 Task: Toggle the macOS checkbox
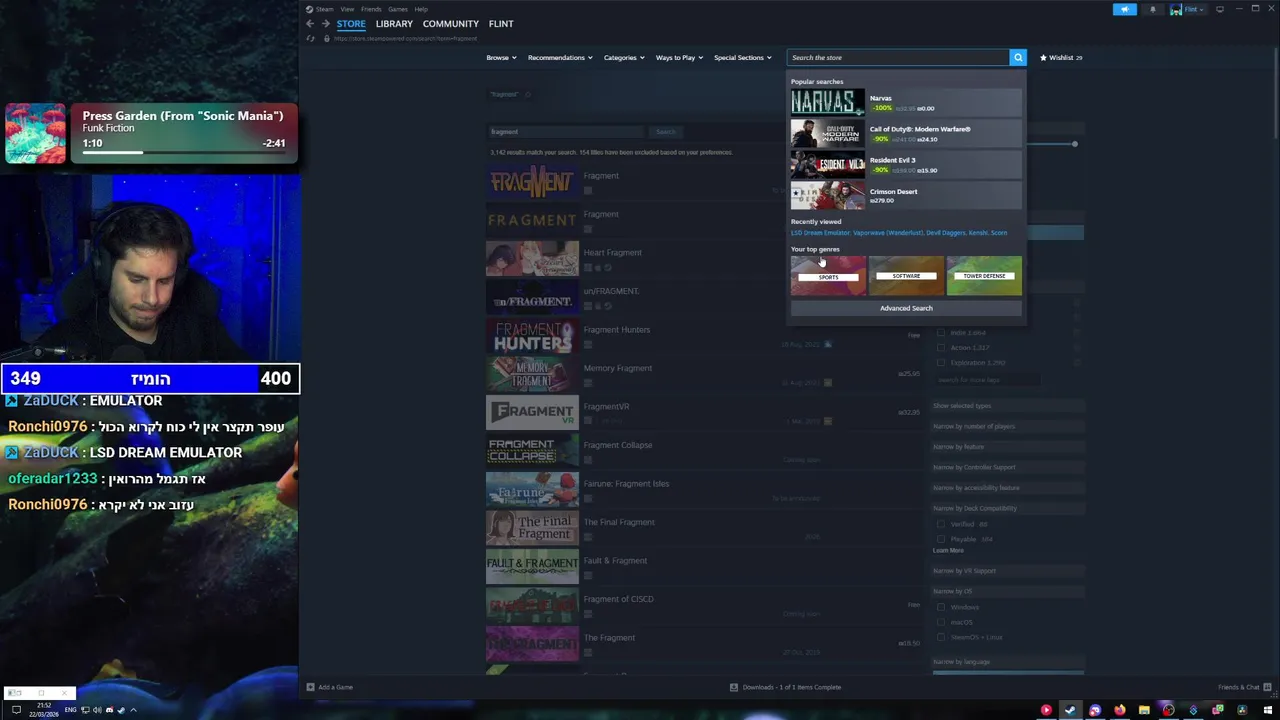(x=941, y=622)
